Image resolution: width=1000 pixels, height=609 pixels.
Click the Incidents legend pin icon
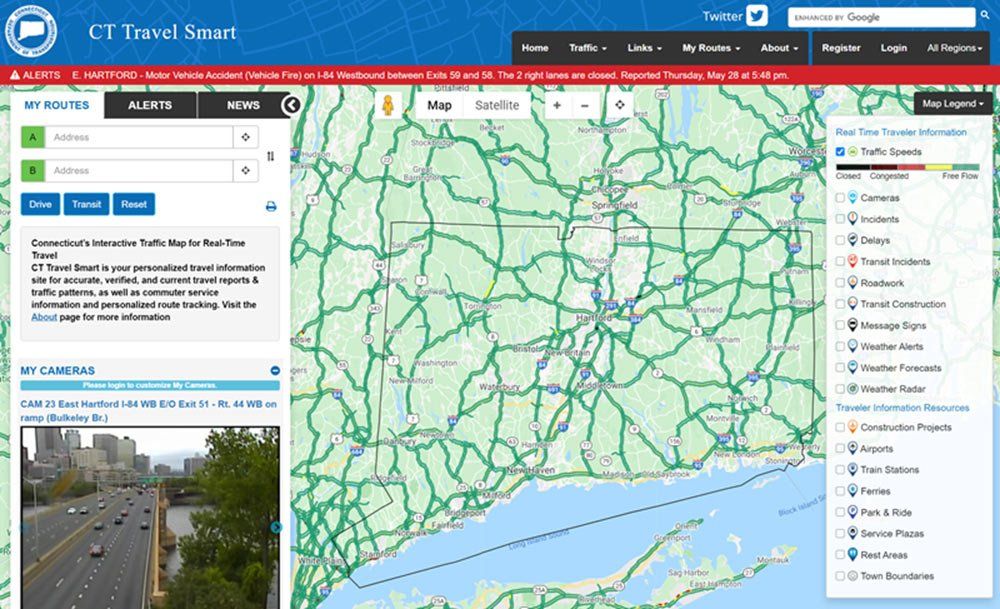(853, 219)
